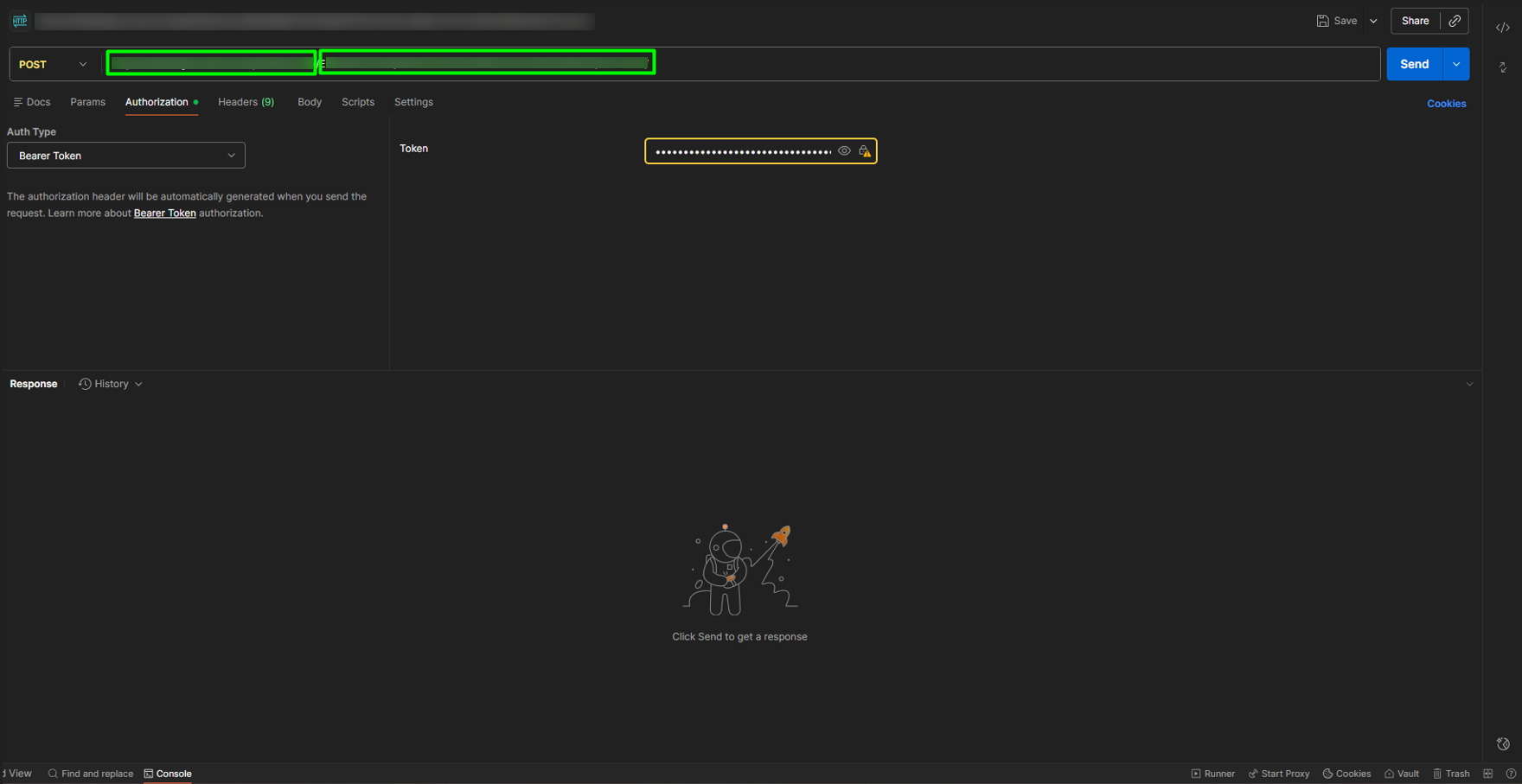Click Start Proxy in the footer
The height and width of the screenshot is (784, 1522).
pos(1279,774)
